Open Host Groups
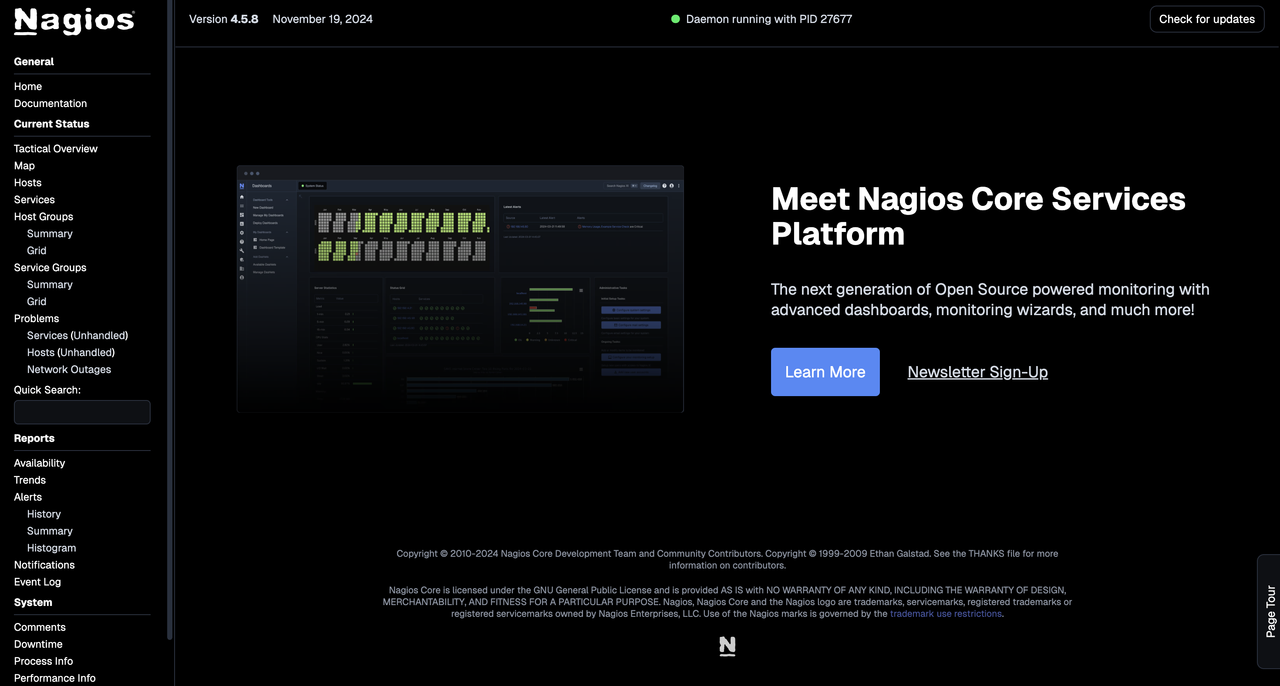1280x686 pixels. coord(43,216)
